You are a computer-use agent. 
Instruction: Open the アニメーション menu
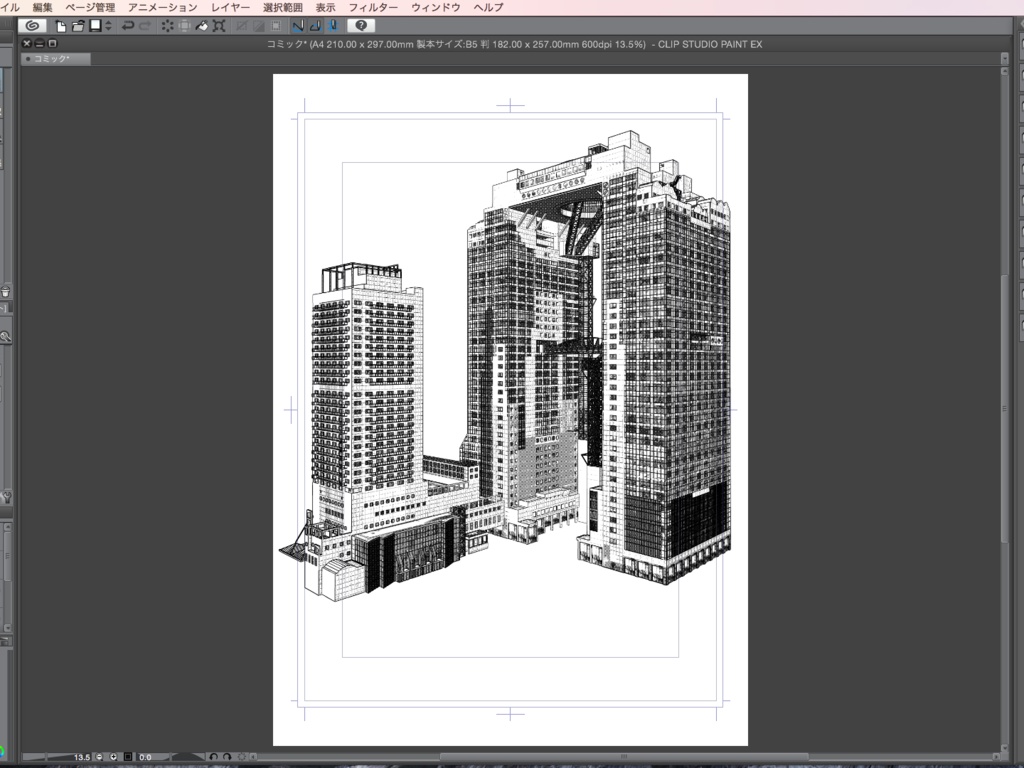[163, 7]
